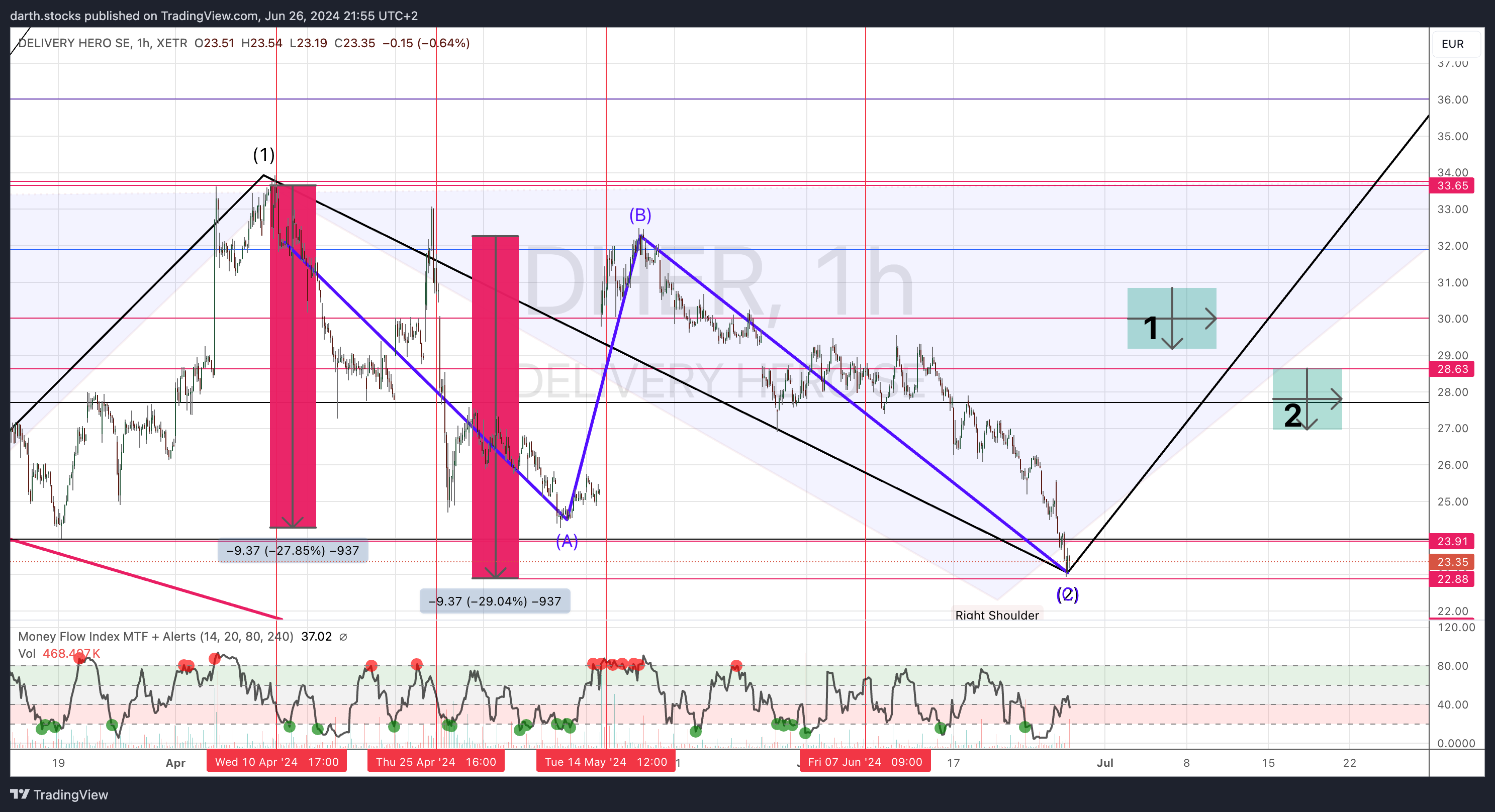Image resolution: width=1495 pixels, height=812 pixels.
Task: Select the −0.15 (−0.64%) change value
Action: (426, 43)
